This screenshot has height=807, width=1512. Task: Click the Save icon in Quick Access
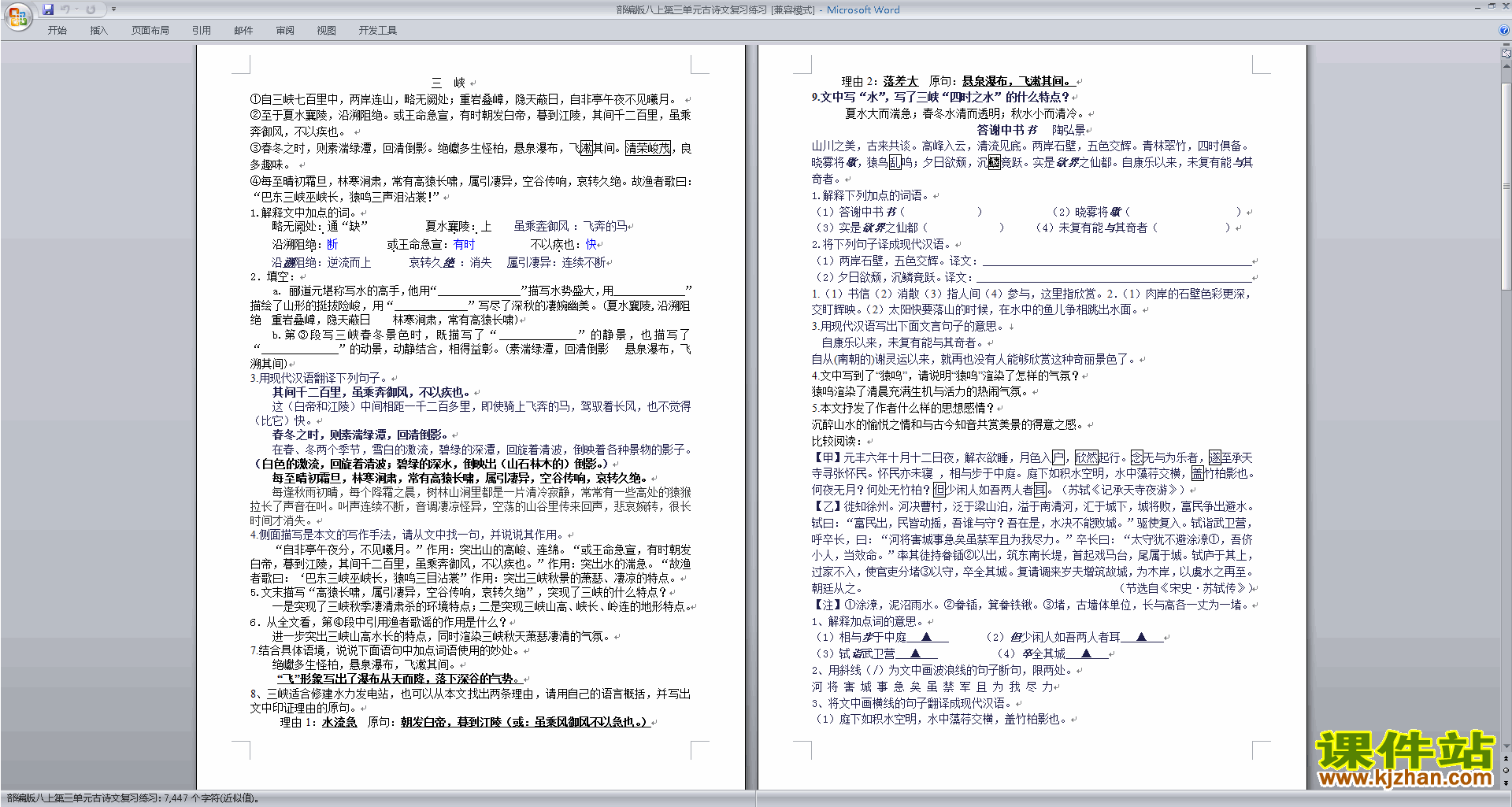click(48, 9)
